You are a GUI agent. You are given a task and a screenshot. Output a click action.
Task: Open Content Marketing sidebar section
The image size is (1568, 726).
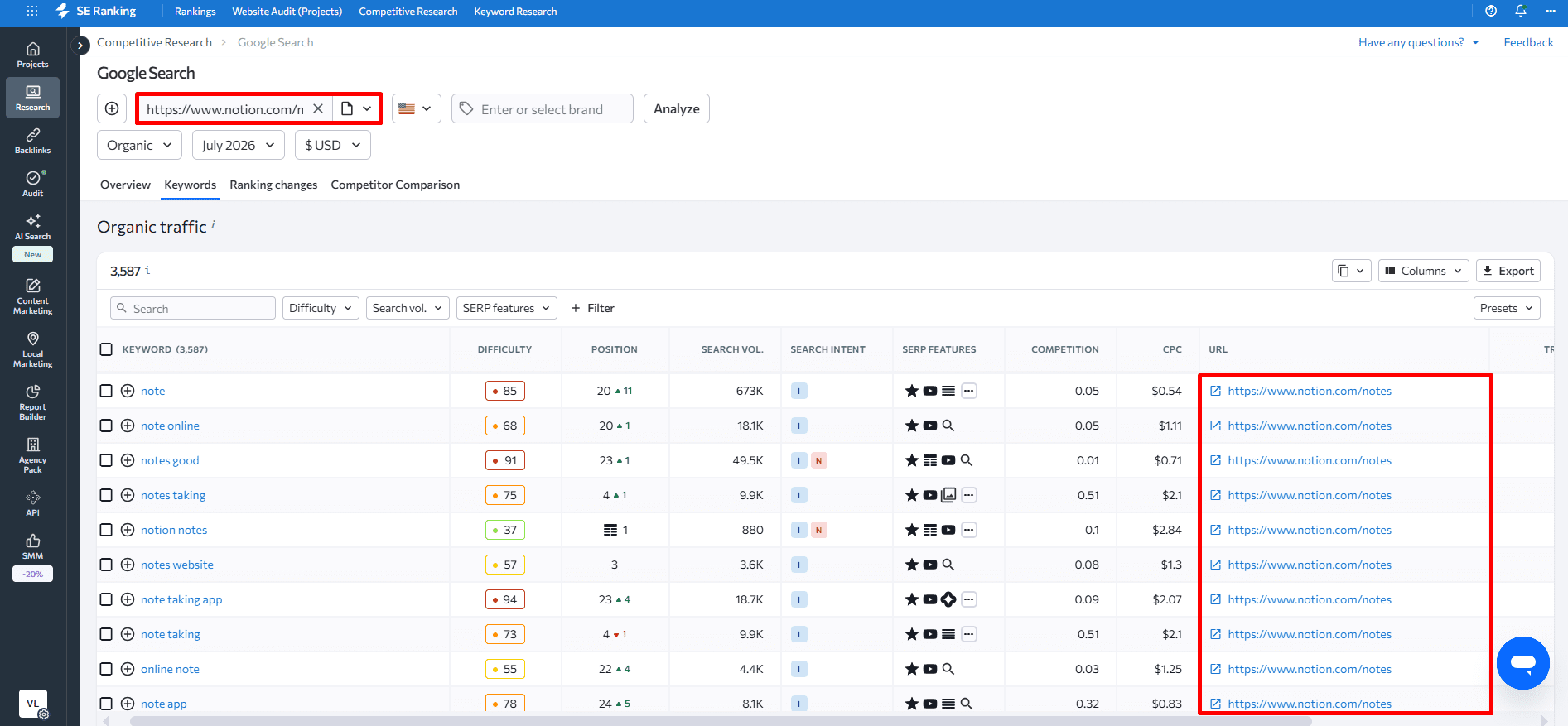[32, 296]
